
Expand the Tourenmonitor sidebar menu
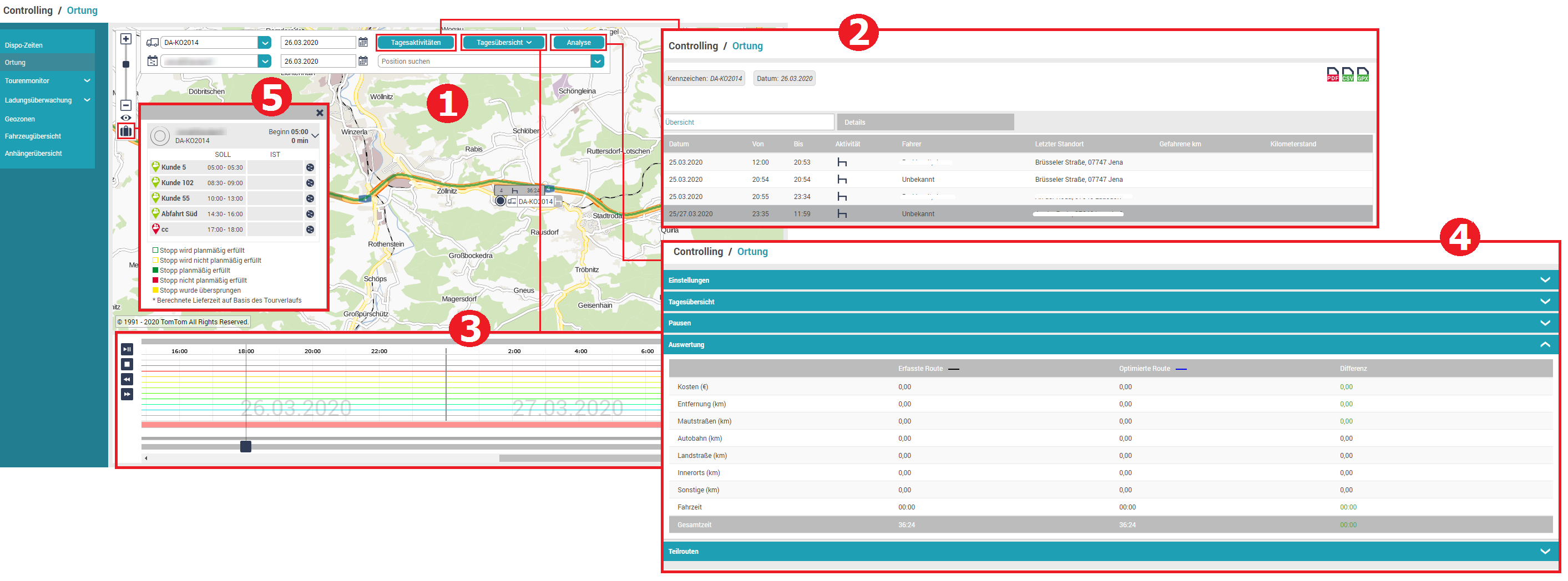87,81
